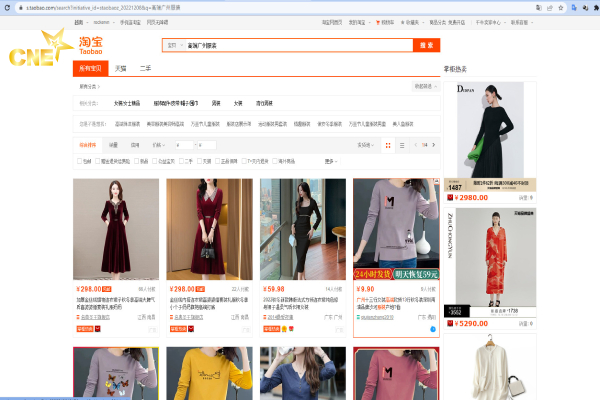Reload the page with browser refresh icon
Image resolution: width=600 pixels, height=400 pixels.
7,8
